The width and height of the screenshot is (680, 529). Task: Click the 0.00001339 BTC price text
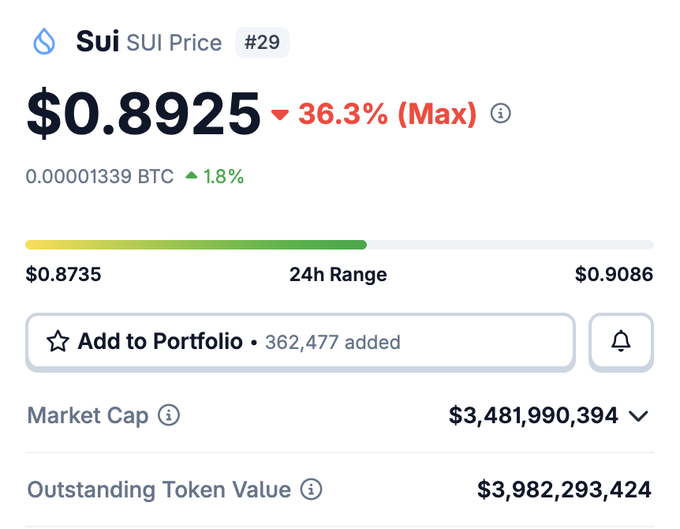tap(100, 177)
